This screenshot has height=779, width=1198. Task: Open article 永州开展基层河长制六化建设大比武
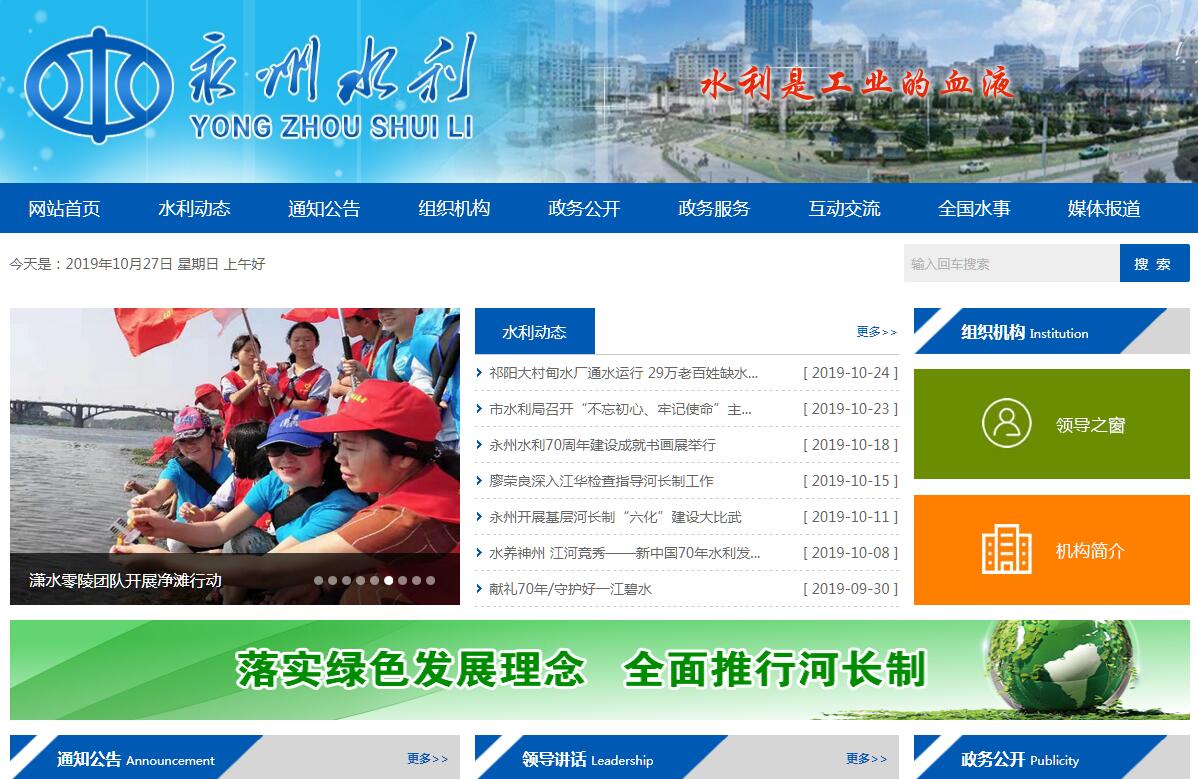[615, 517]
